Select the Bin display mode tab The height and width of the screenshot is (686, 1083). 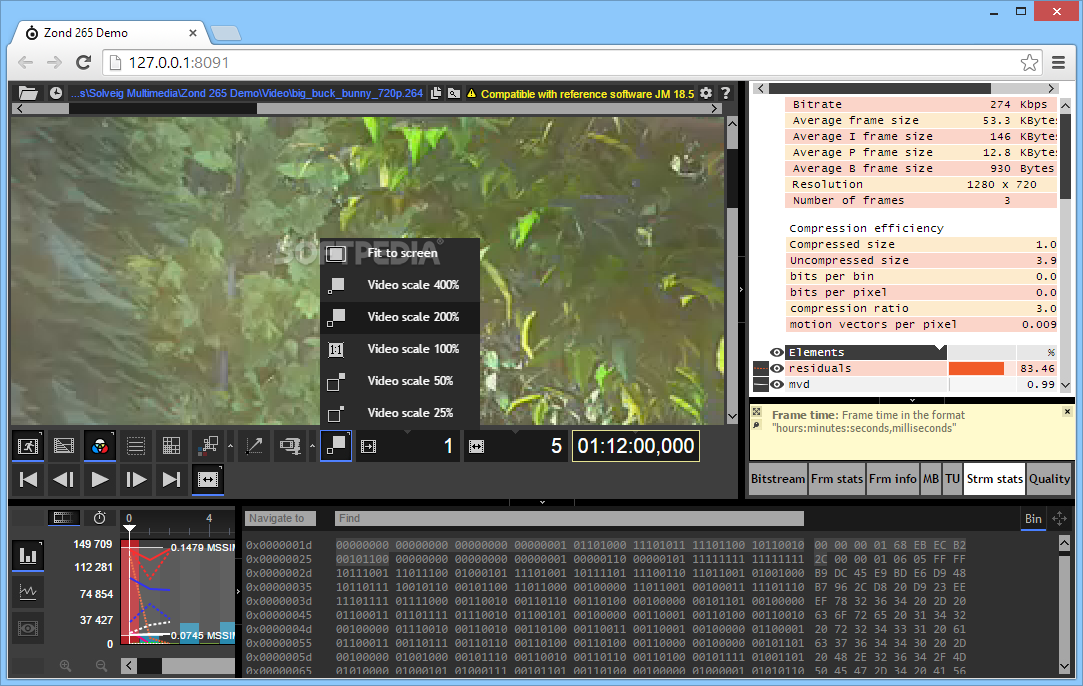tap(1033, 519)
